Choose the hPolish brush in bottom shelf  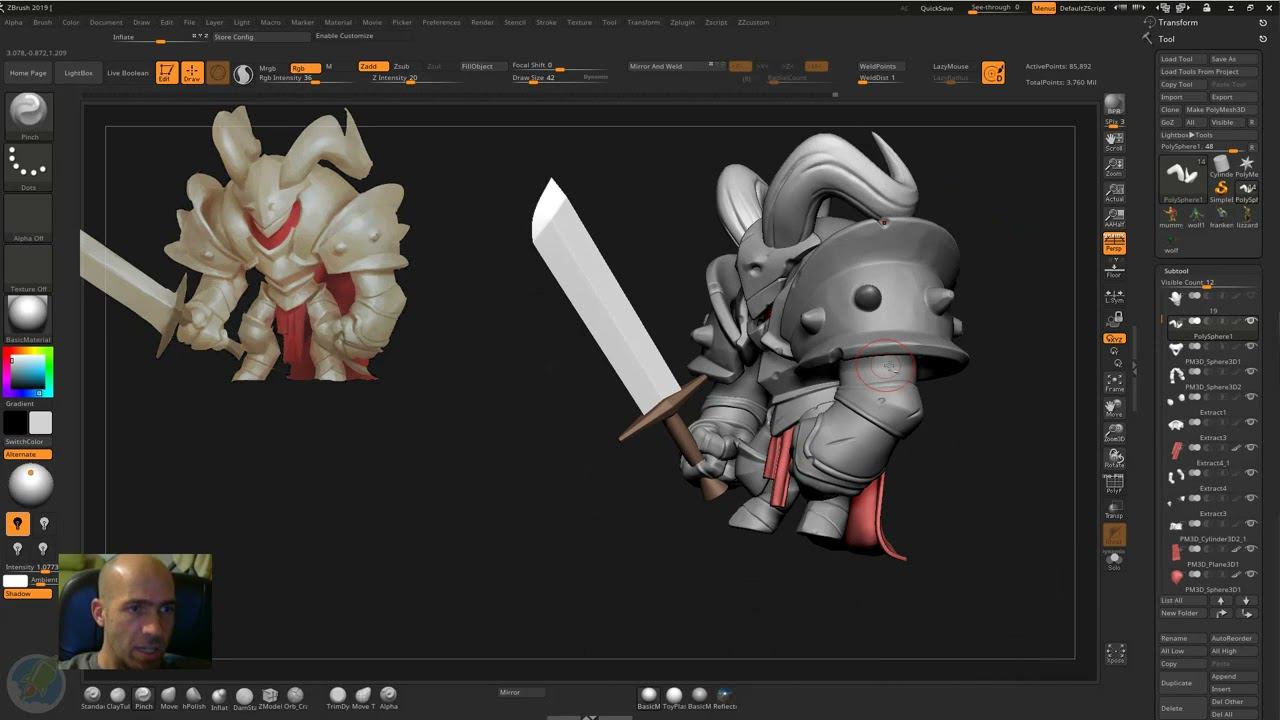[x=194, y=698]
